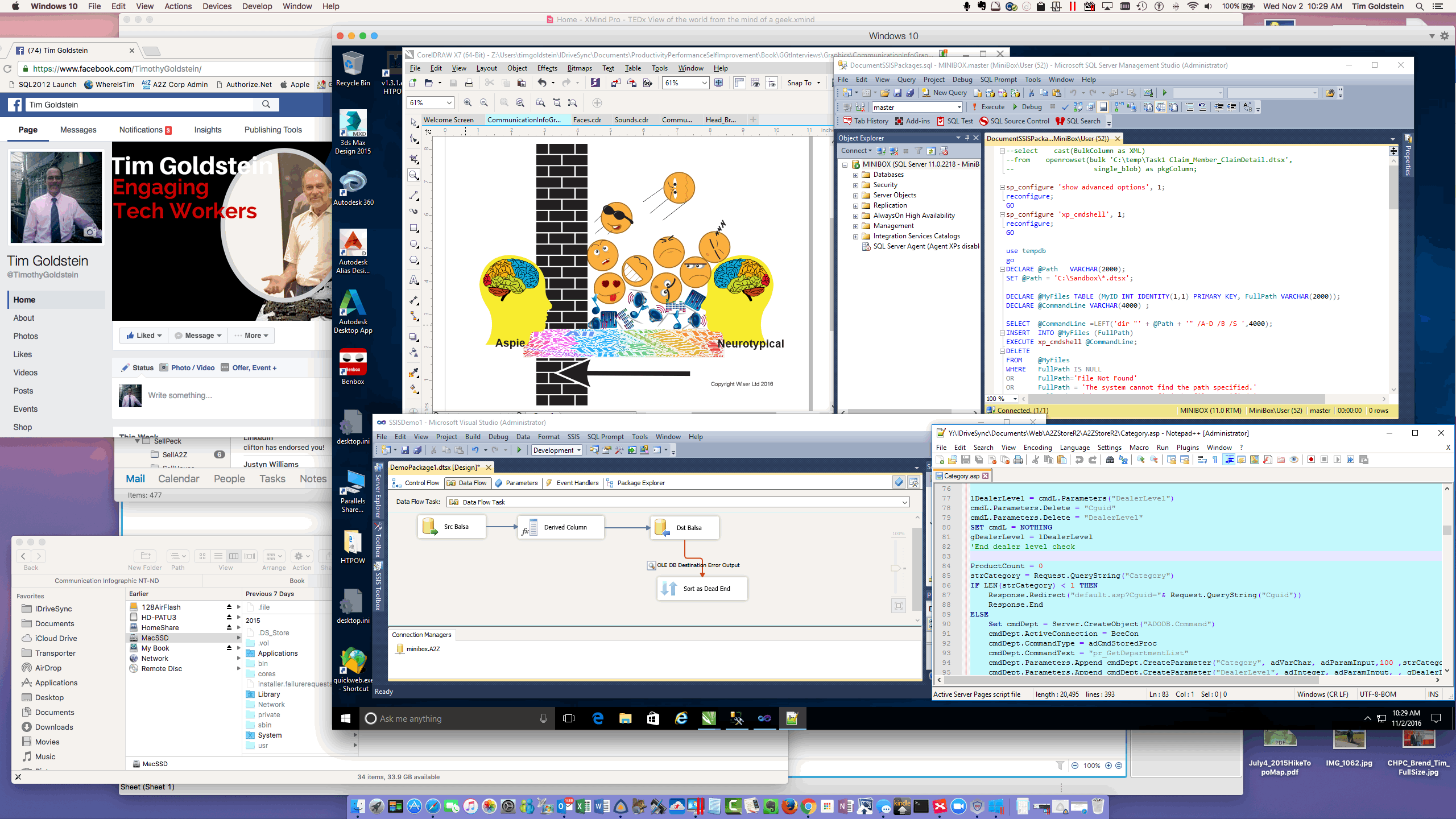
Task: Open SSMS master database dropdown
Action: (x=959, y=107)
